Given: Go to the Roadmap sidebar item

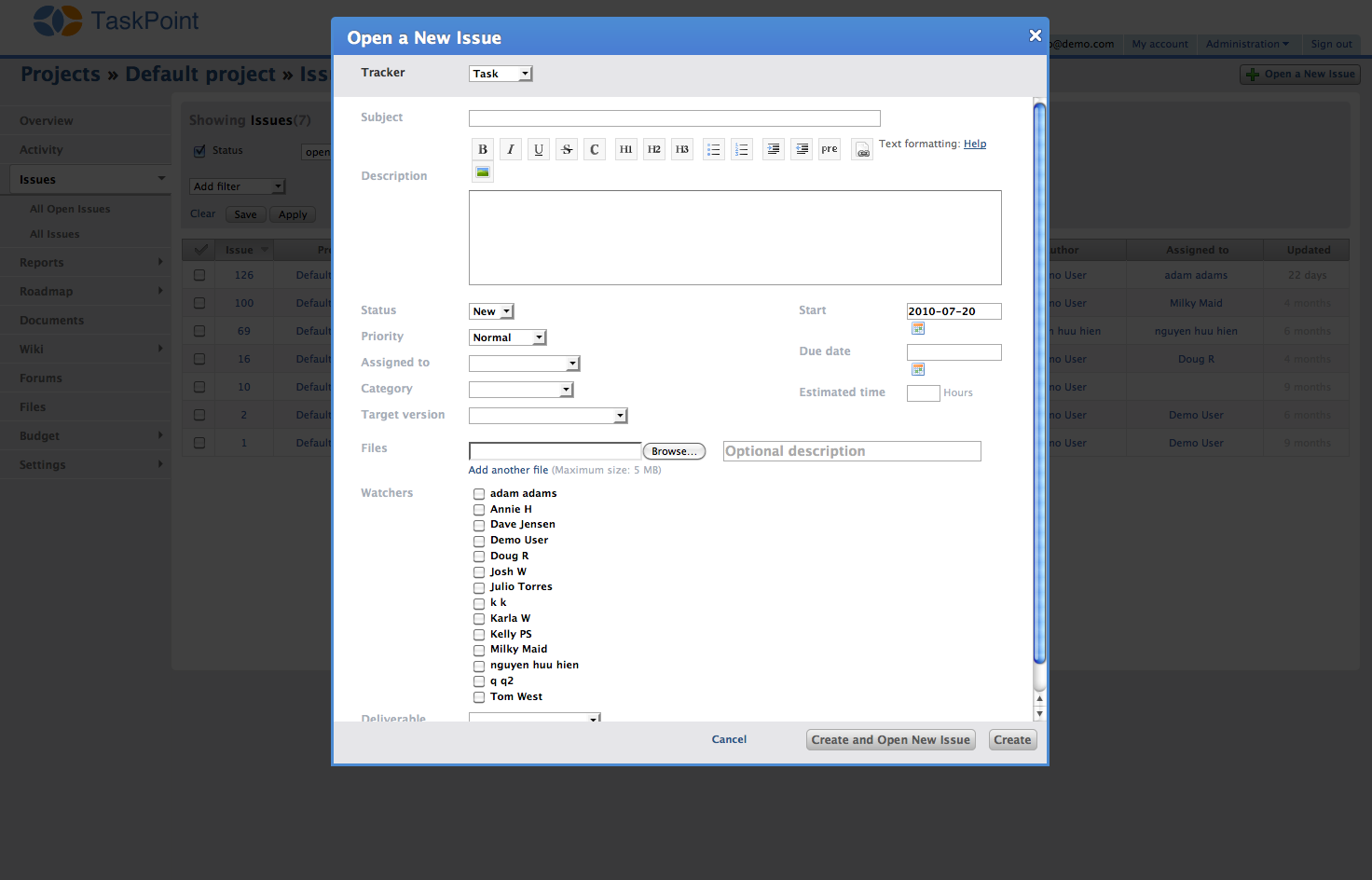Looking at the screenshot, I should pos(47,292).
